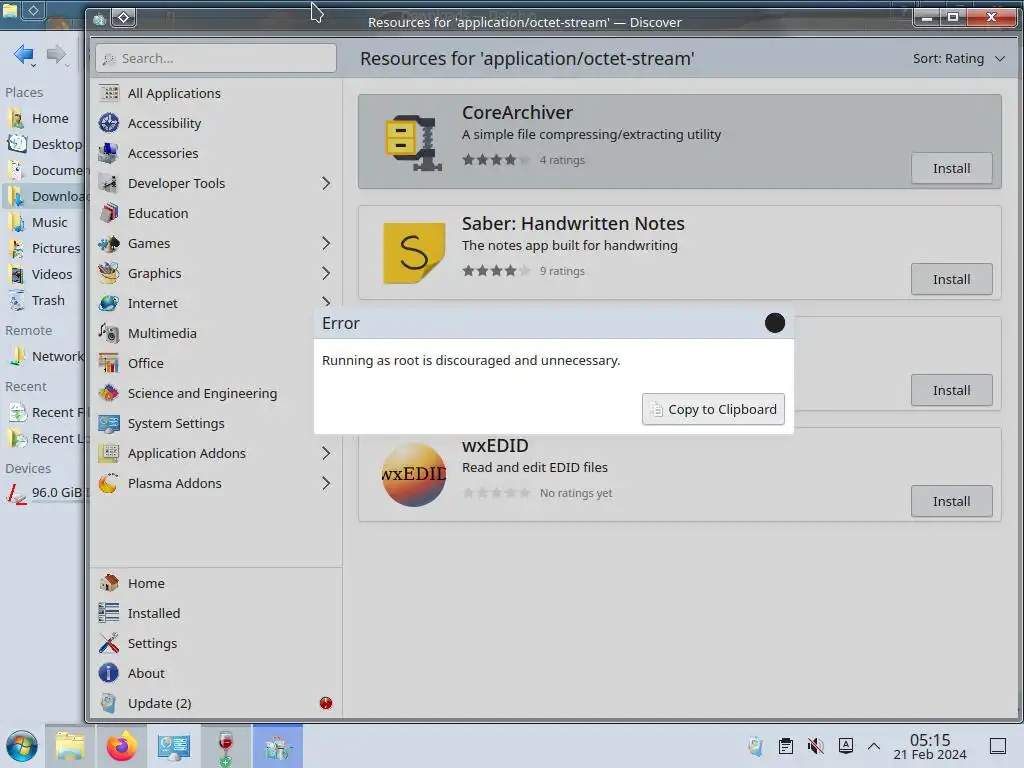
Task: Click the Discover search field
Action: pos(216,59)
